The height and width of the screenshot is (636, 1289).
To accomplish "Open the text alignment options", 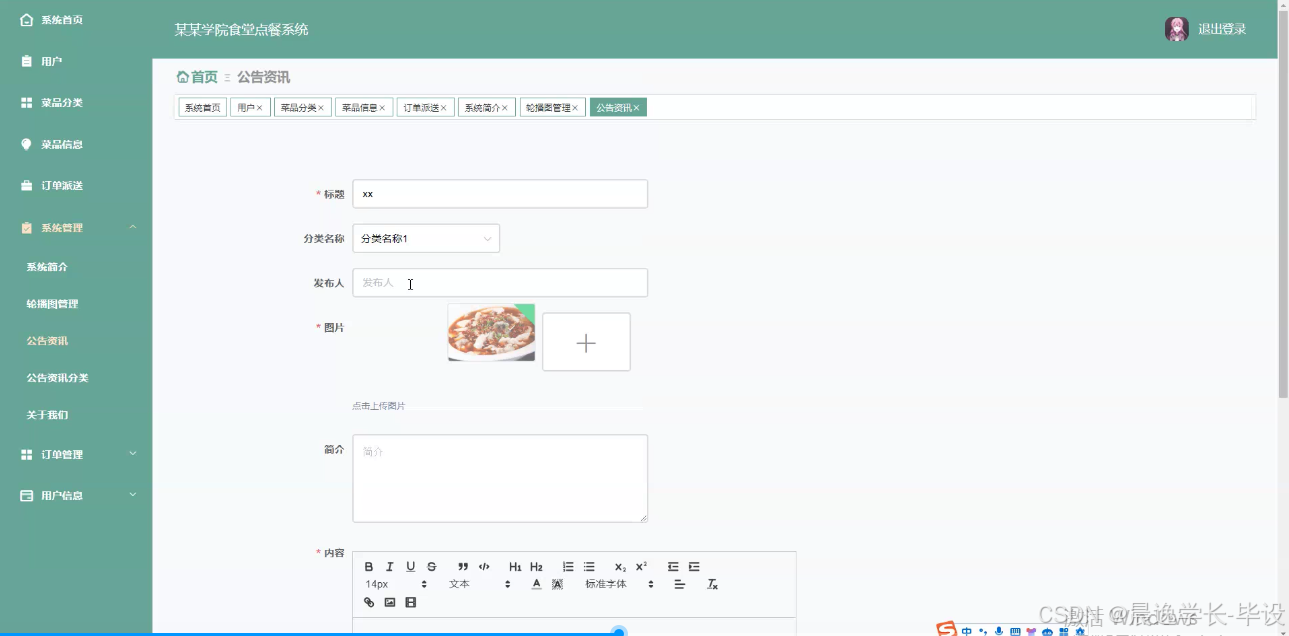I will pos(680,584).
